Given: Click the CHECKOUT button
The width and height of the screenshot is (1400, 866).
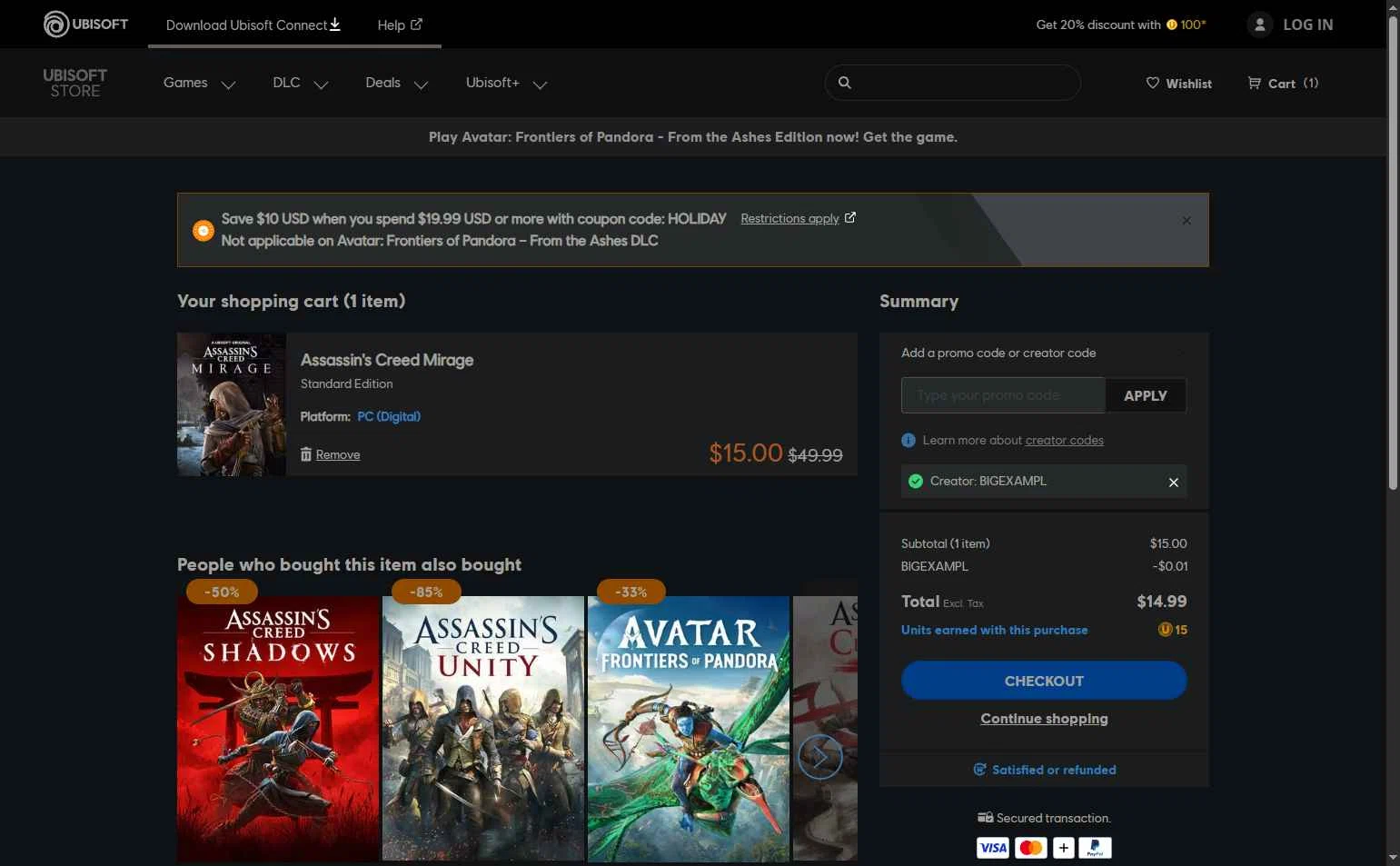Looking at the screenshot, I should [x=1044, y=681].
